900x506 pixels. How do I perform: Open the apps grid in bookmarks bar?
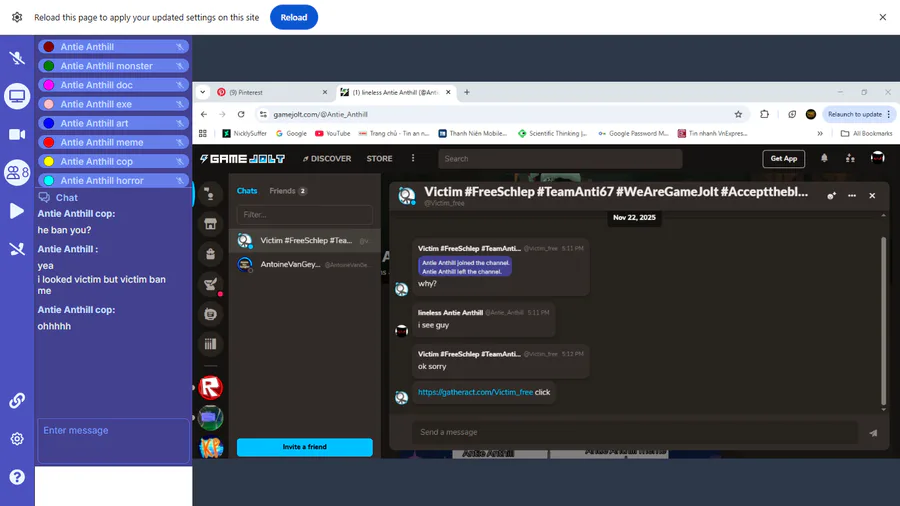coord(203,133)
